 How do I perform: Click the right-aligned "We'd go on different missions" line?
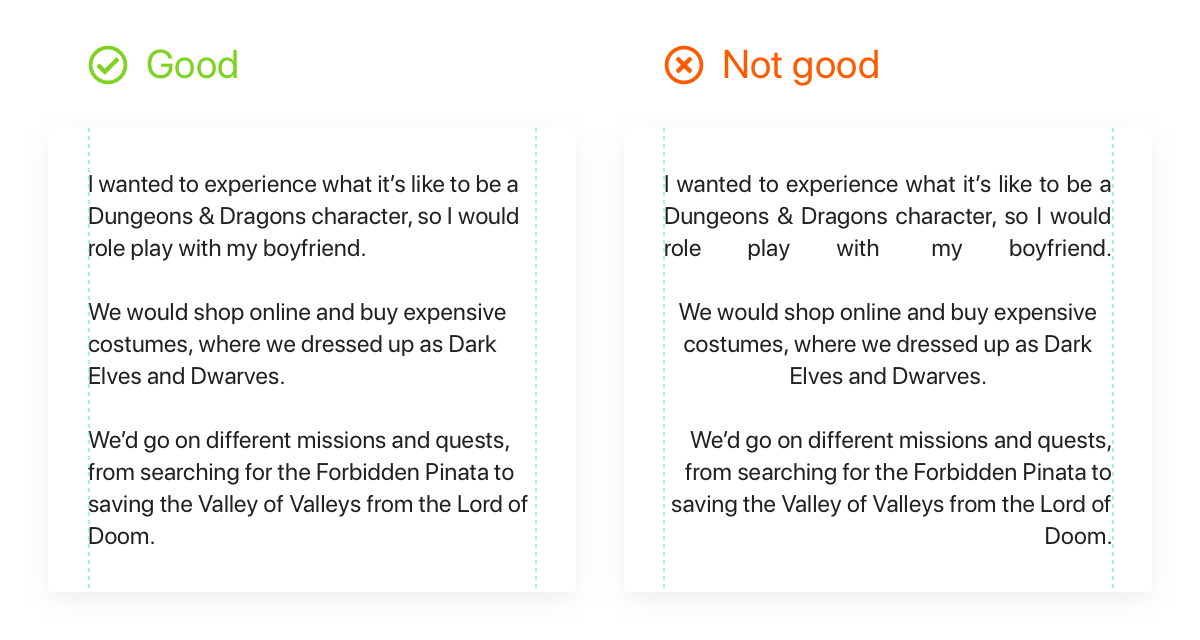tap(901, 441)
